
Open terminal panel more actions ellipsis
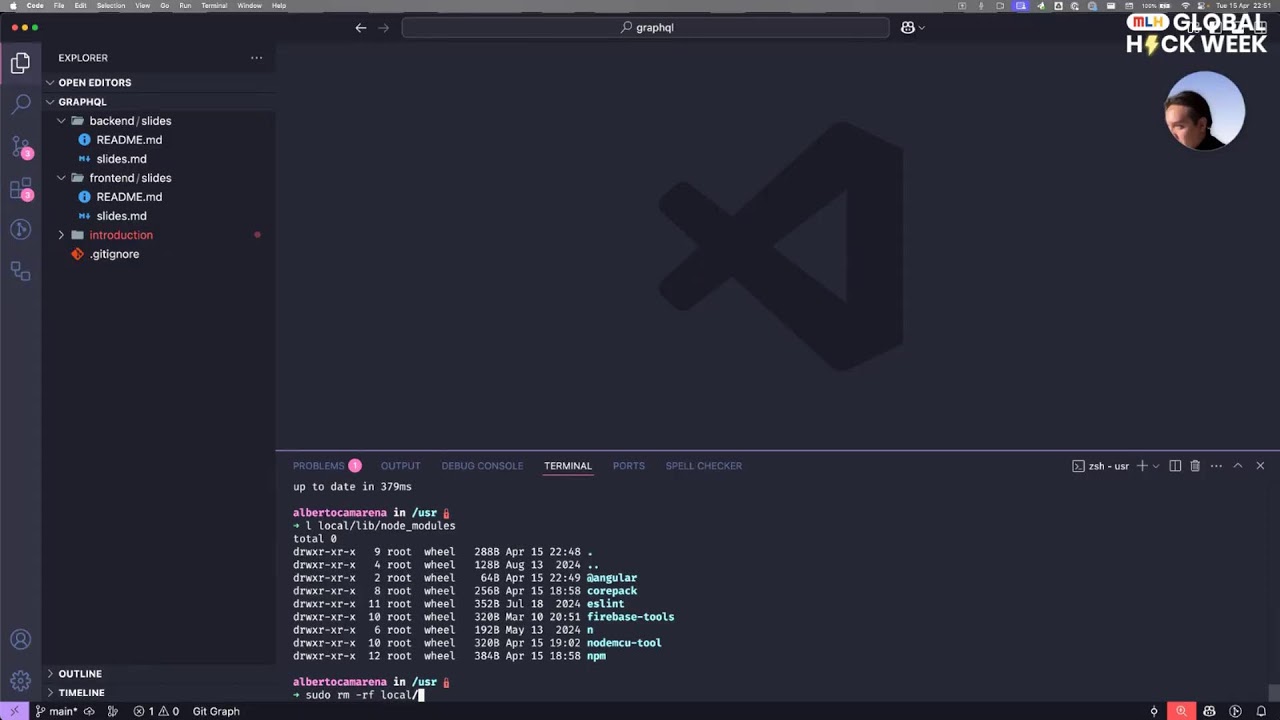point(1216,466)
